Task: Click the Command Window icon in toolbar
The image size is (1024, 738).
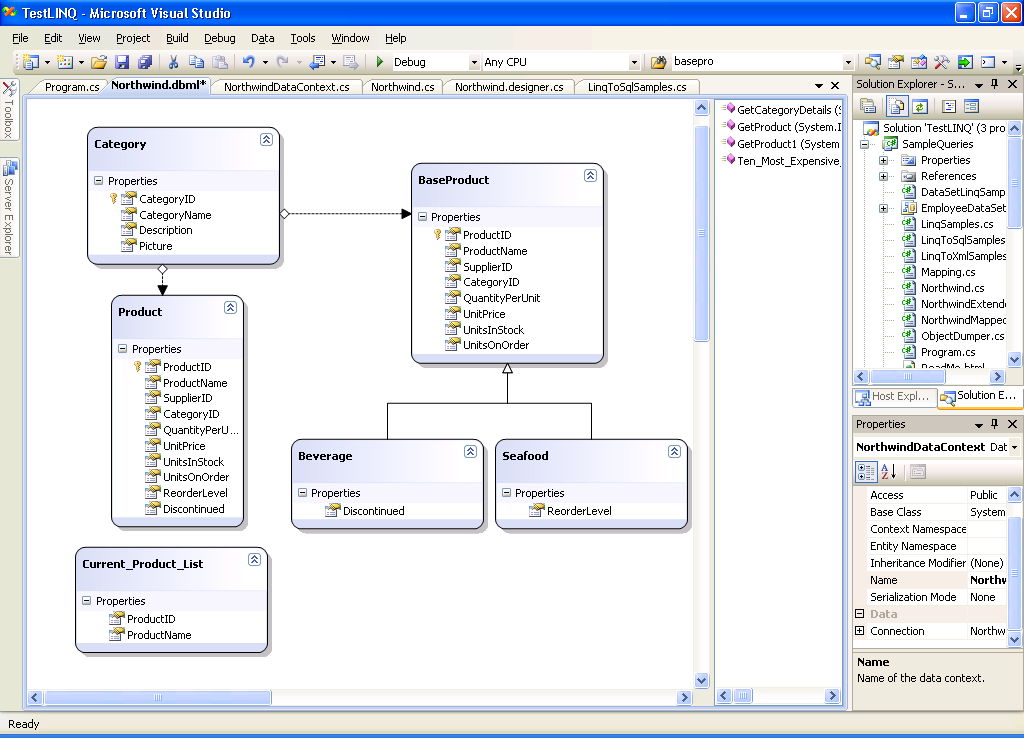Action: click(x=988, y=62)
